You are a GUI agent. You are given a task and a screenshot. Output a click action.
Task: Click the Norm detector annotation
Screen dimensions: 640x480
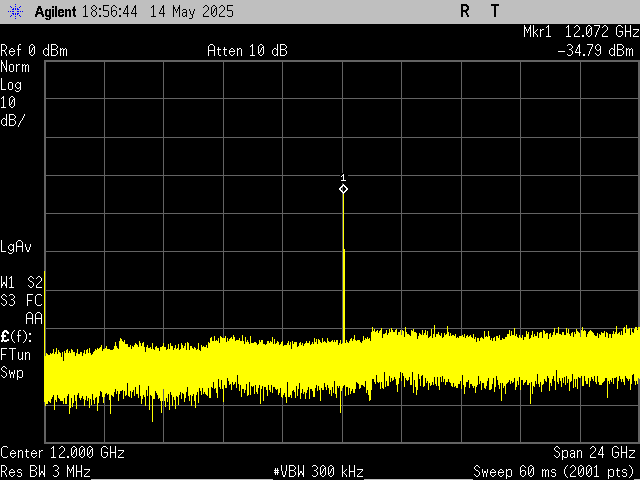[x=15, y=67]
